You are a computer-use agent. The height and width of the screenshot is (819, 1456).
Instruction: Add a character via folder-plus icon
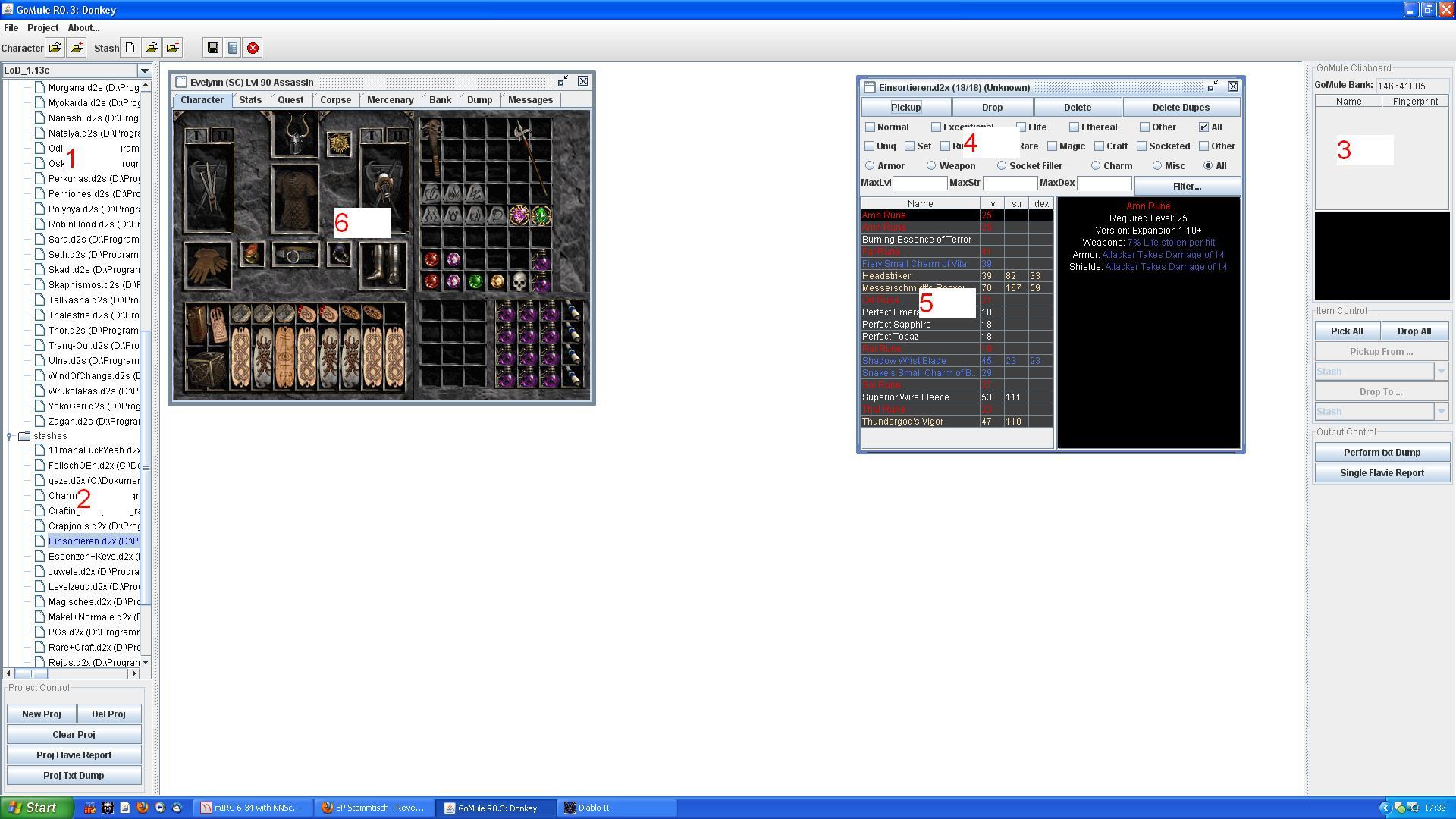77,48
